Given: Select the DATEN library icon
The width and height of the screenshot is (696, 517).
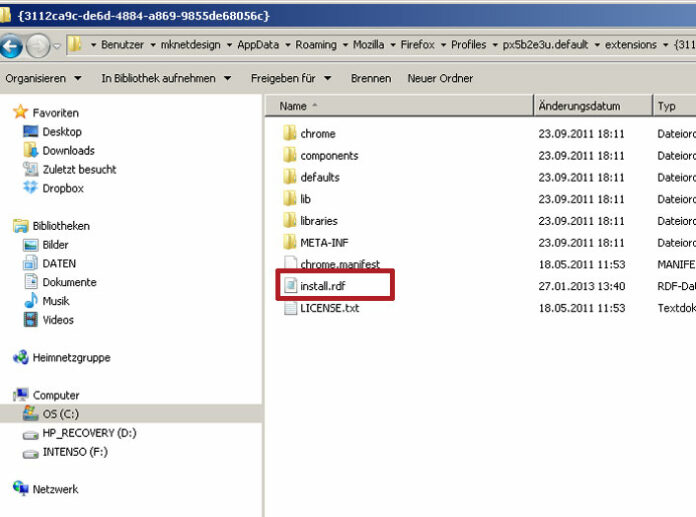Looking at the screenshot, I should coord(30,263).
